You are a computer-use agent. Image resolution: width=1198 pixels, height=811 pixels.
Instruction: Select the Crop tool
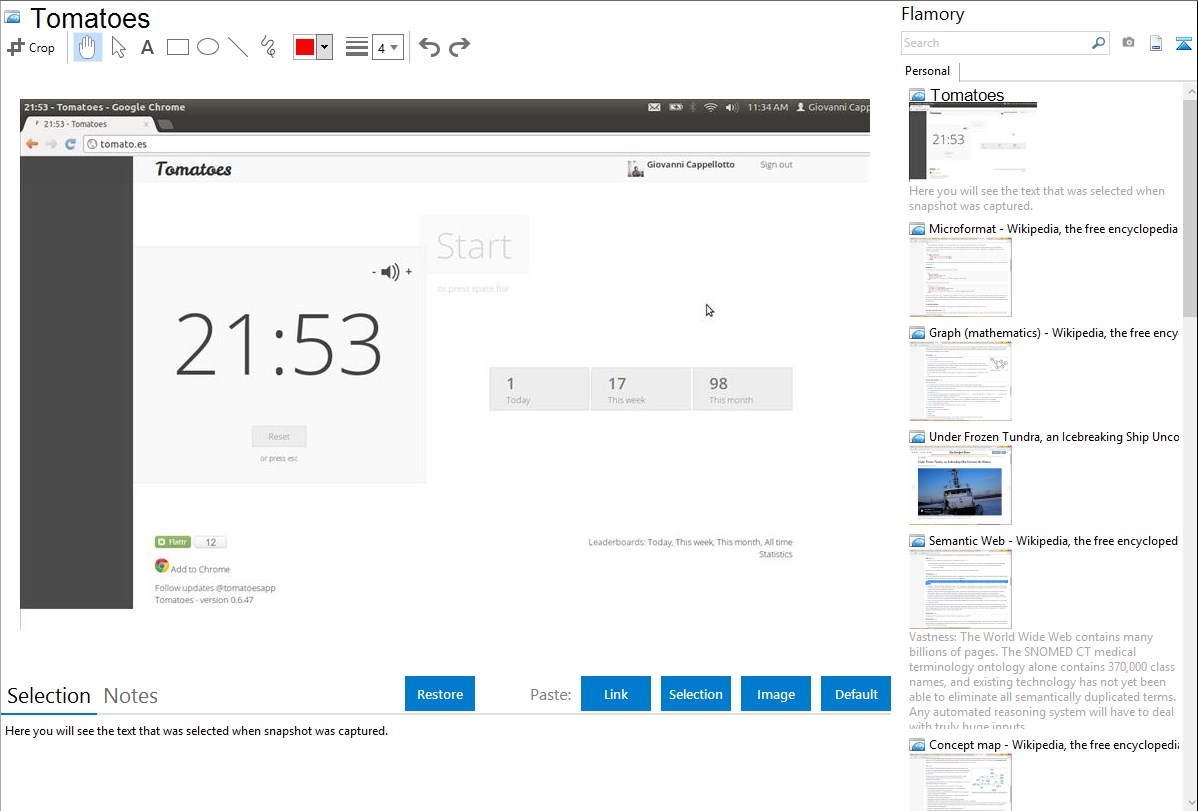coord(31,47)
